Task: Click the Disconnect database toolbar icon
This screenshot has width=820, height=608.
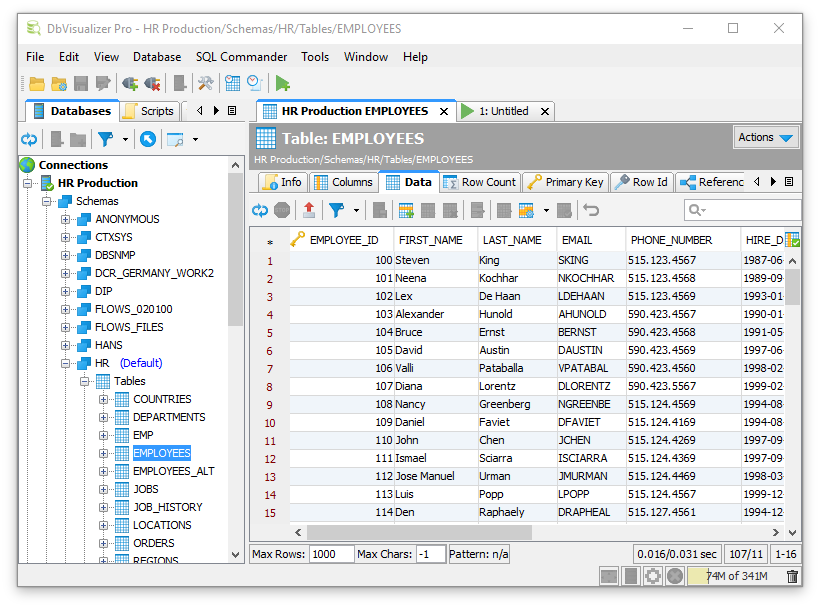Action: 152,84
